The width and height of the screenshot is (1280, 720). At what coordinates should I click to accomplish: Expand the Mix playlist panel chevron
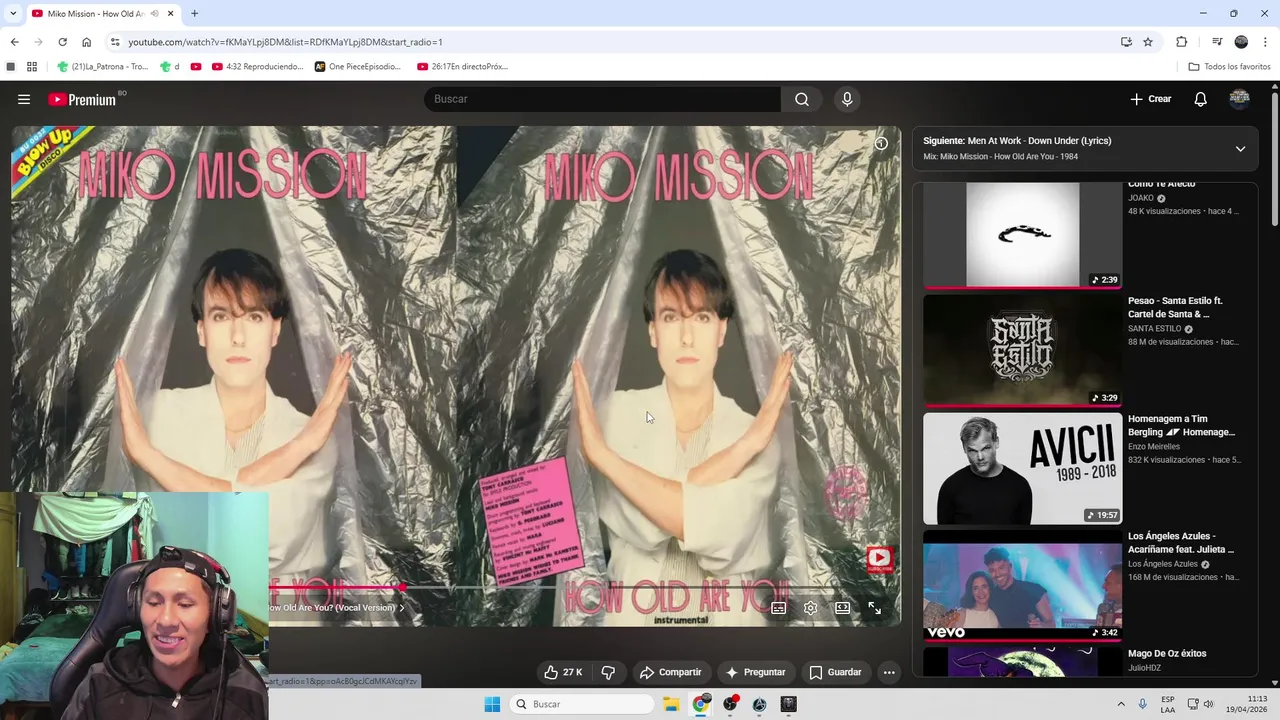(x=1240, y=149)
